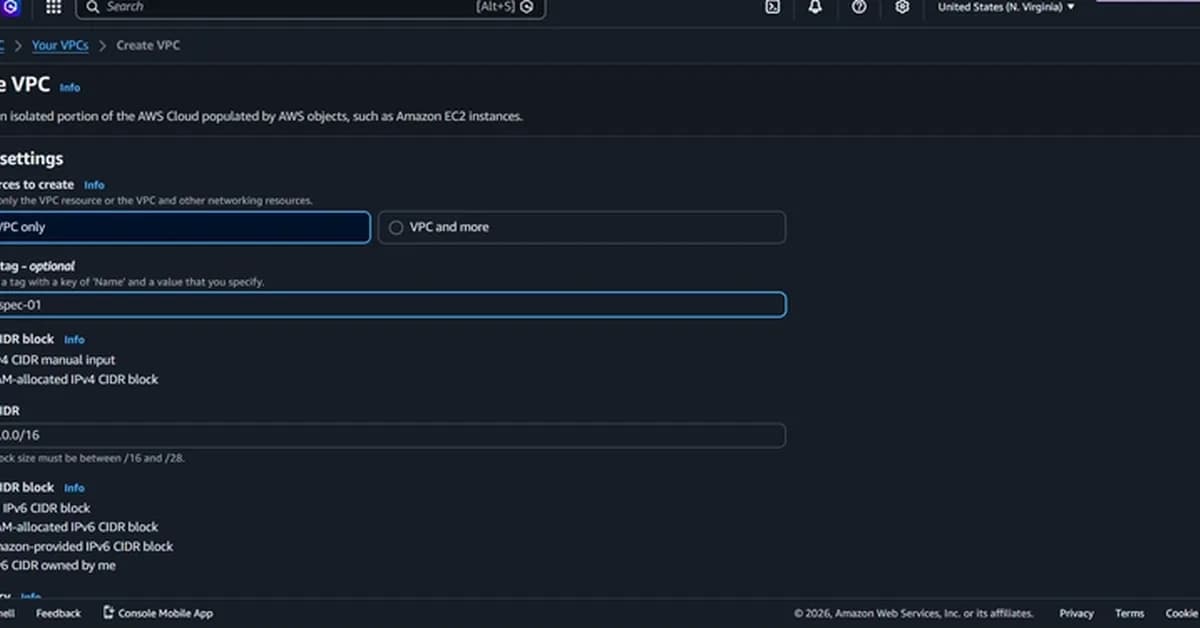Open the AWS services grid menu

pos(53,8)
